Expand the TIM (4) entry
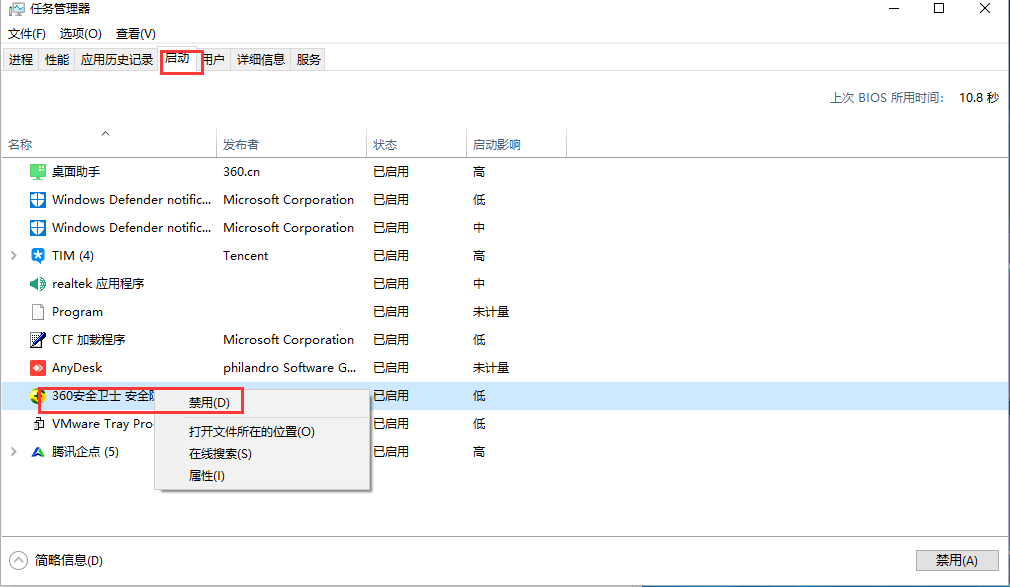 point(14,255)
